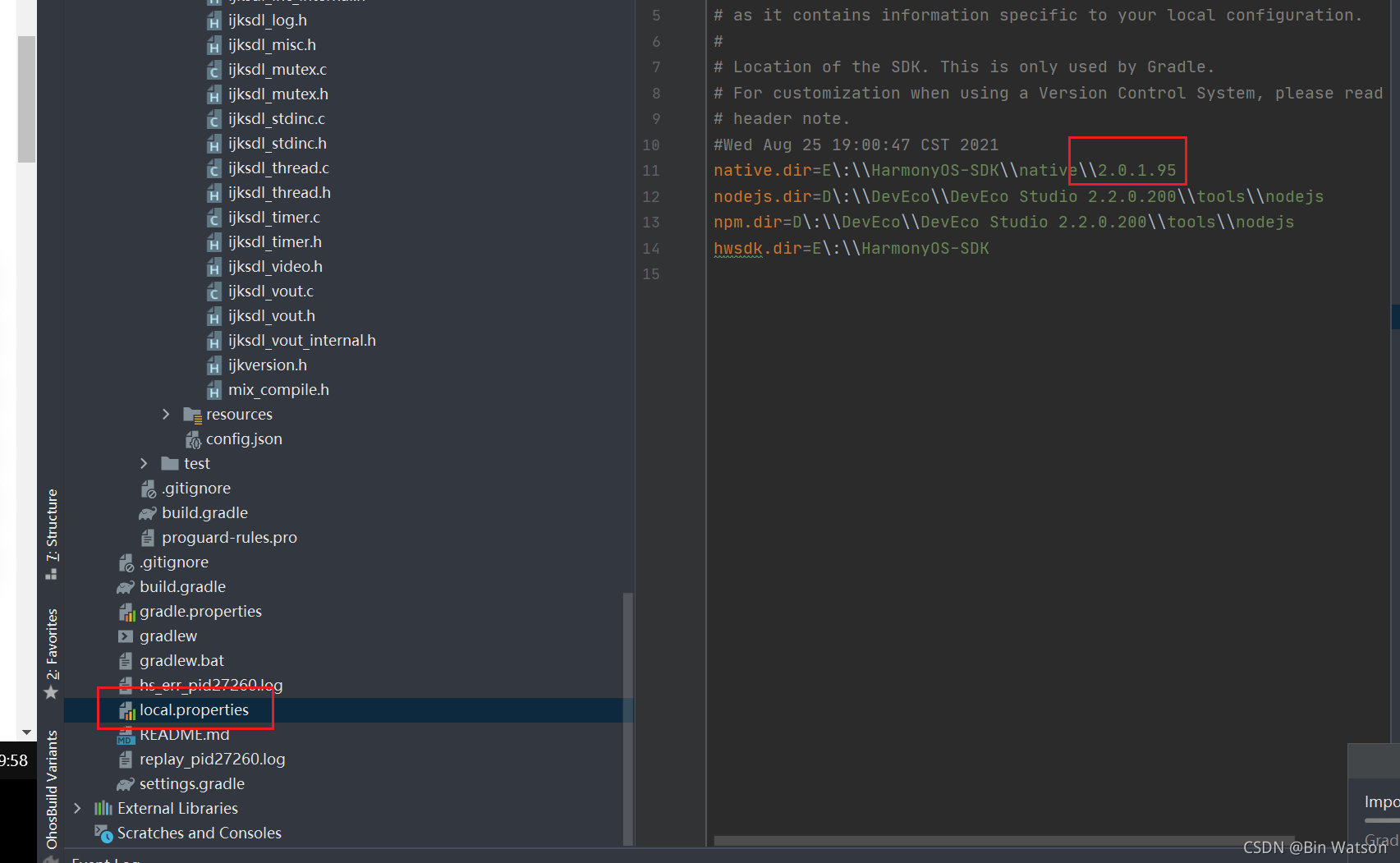Click native.dir property line in editor
Screen dimensions: 1400x863
[944, 171]
